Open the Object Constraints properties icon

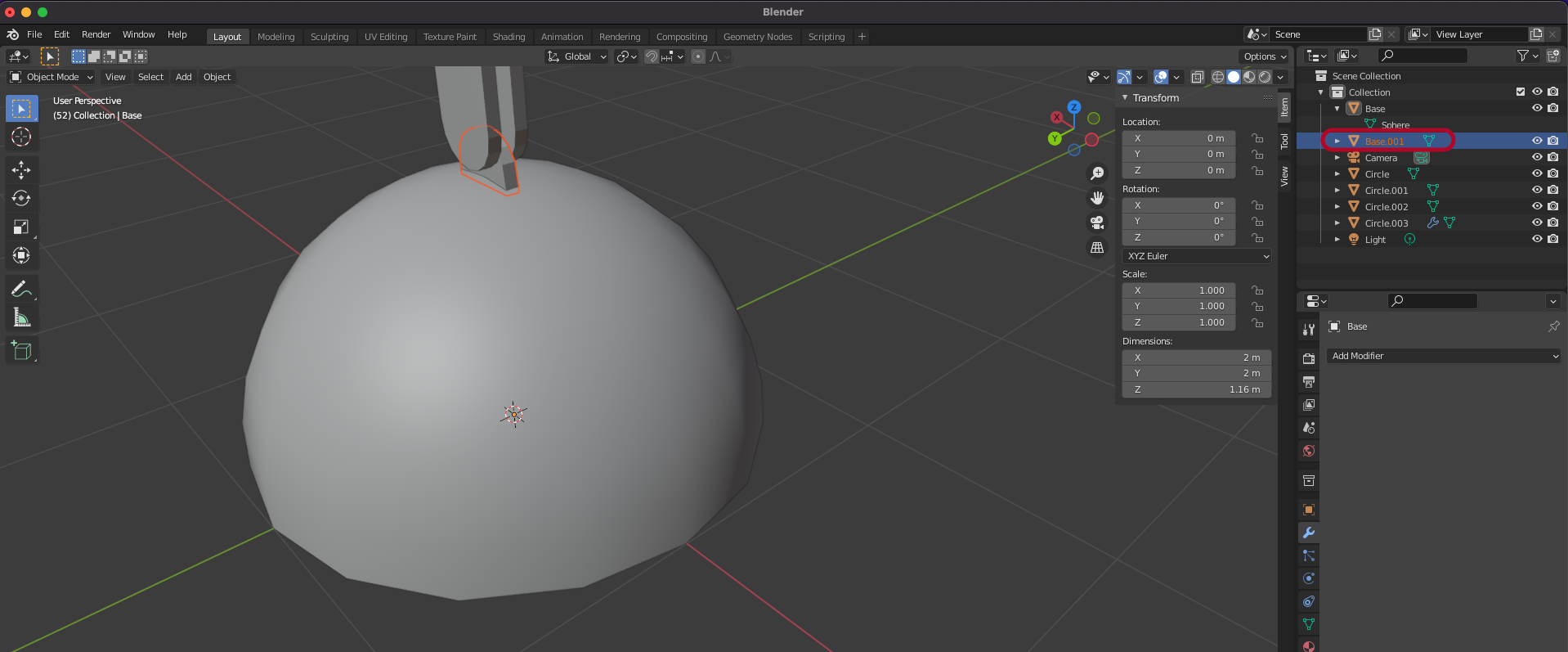point(1309,601)
